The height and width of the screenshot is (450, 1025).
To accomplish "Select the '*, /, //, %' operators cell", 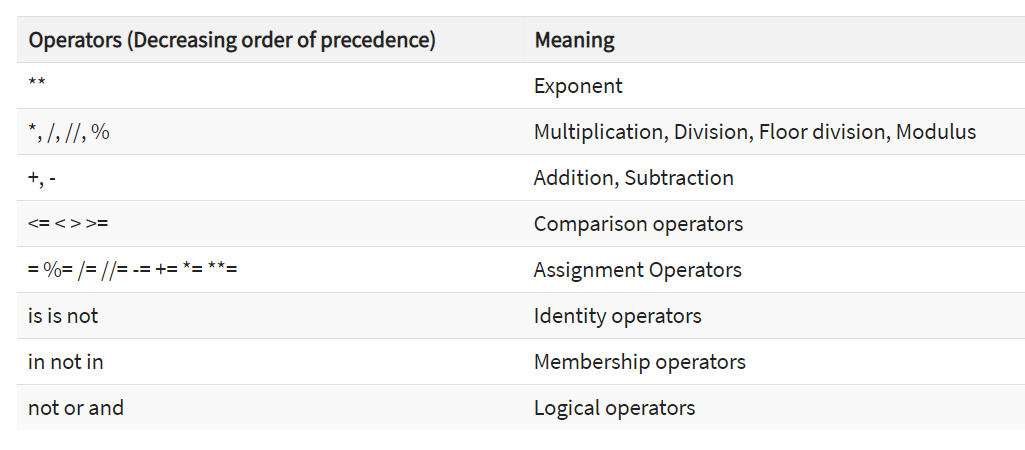I will (69, 132).
